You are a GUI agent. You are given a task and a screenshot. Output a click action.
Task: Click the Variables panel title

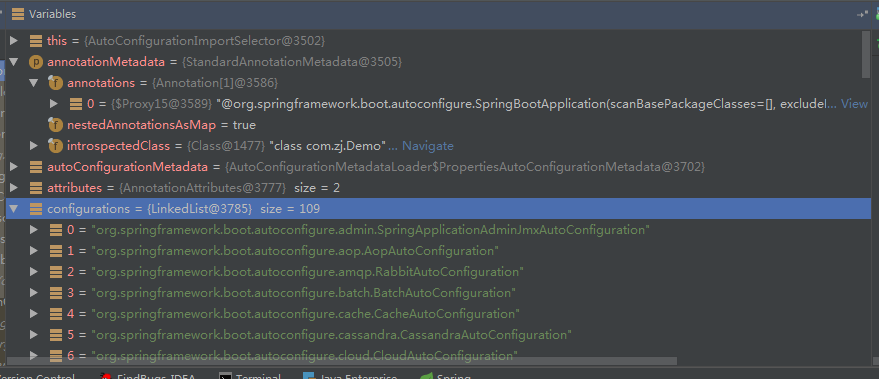[x=52, y=14]
